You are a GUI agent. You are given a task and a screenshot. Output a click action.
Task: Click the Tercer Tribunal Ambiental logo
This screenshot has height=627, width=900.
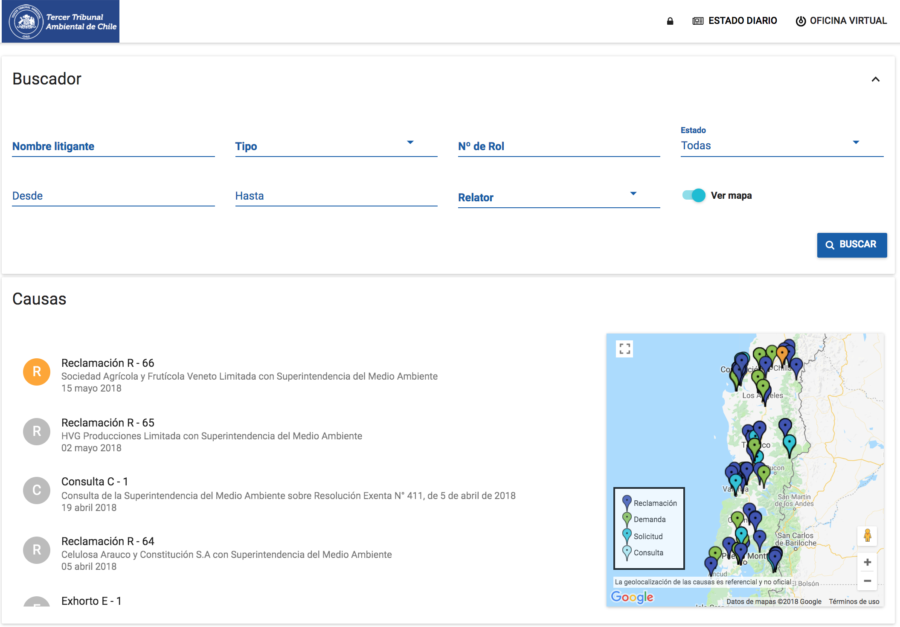[61, 21]
